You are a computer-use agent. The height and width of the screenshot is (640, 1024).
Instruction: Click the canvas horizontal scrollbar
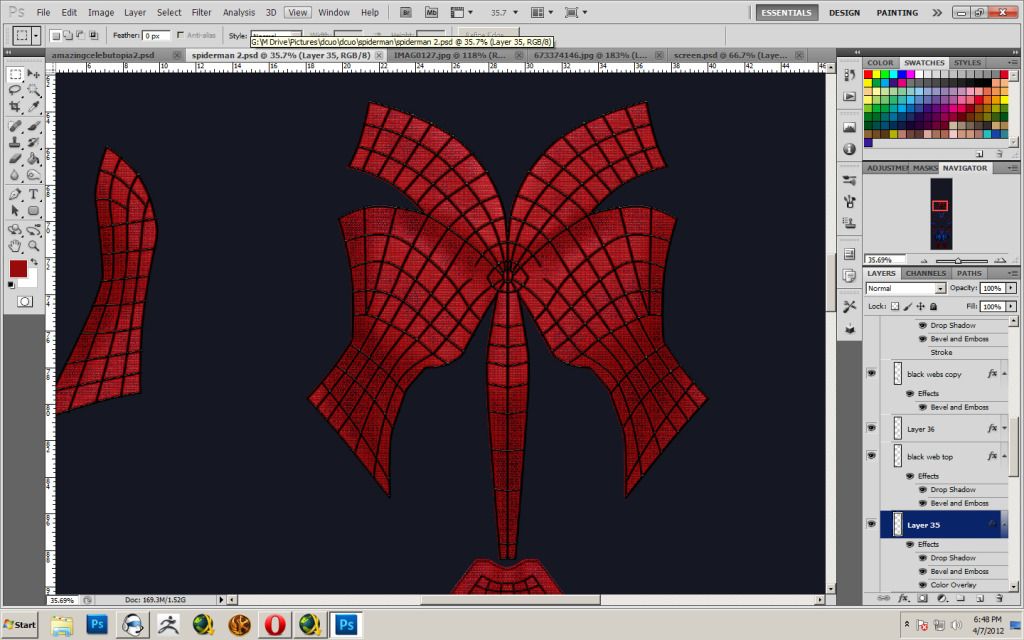(510, 600)
